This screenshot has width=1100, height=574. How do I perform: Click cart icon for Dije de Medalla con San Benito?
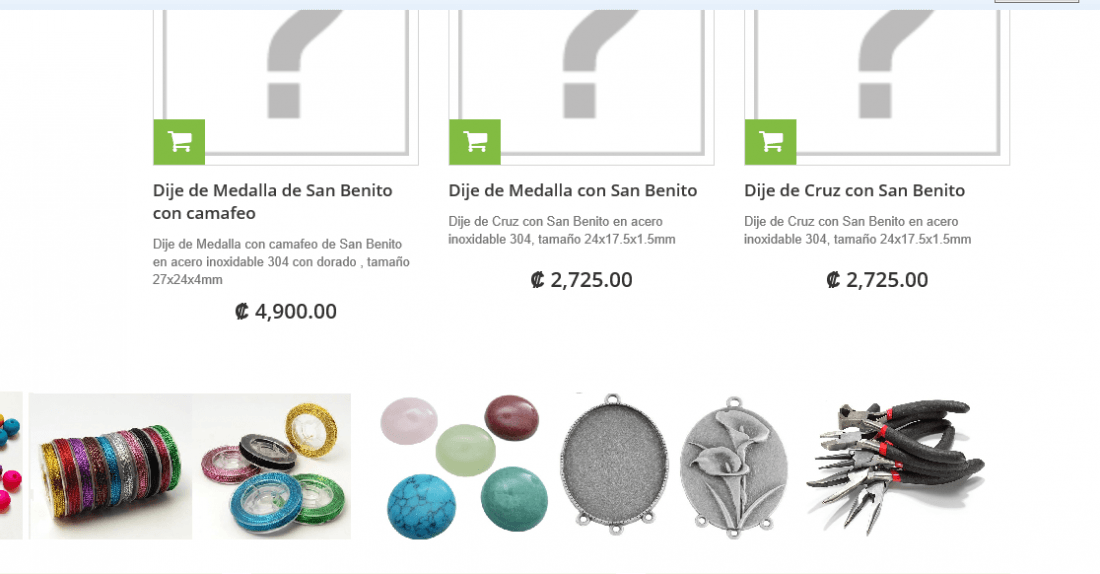pyautogui.click(x=475, y=142)
